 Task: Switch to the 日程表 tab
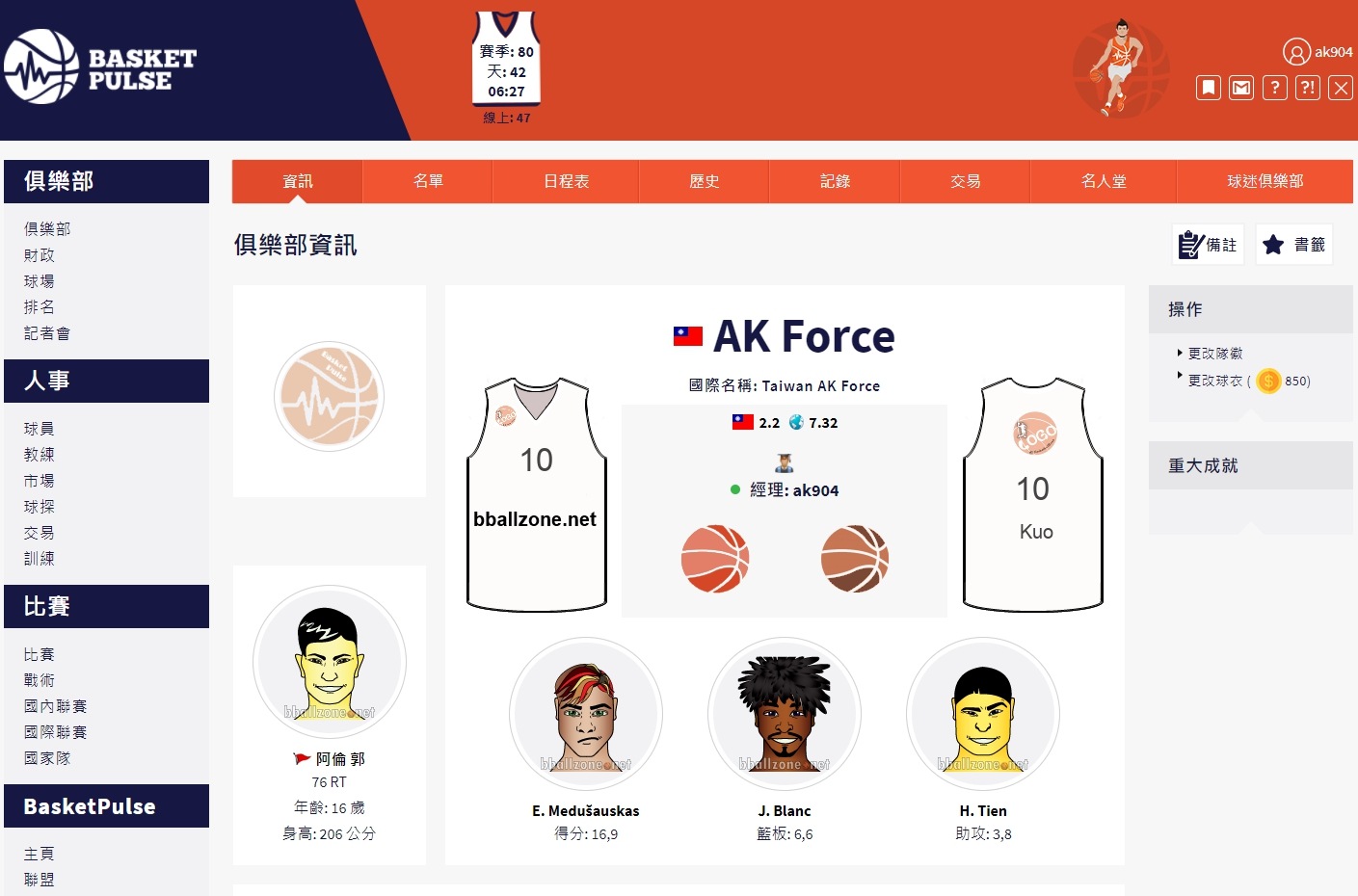(x=566, y=181)
